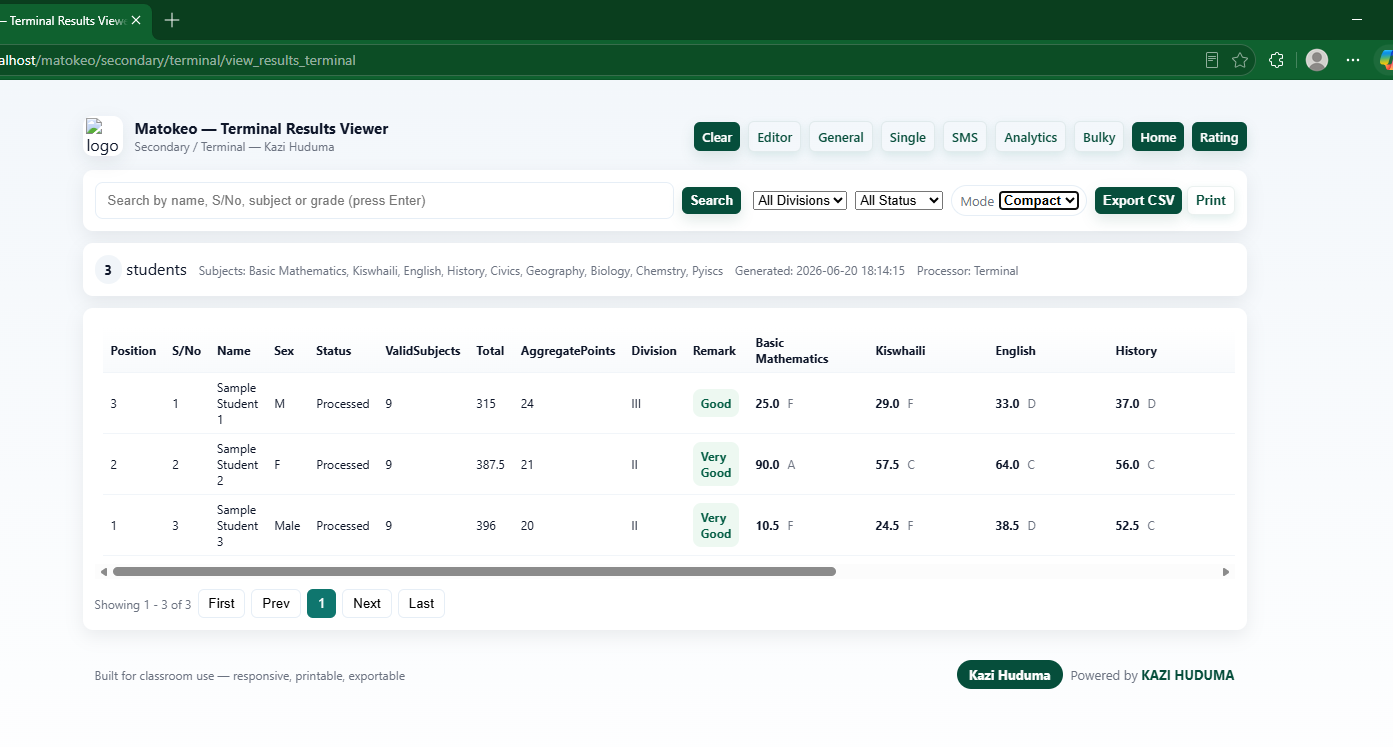Screen dimensions: 1393x747
Task: Click the KAZI HUDUMA footer link
Action: 1188,675
